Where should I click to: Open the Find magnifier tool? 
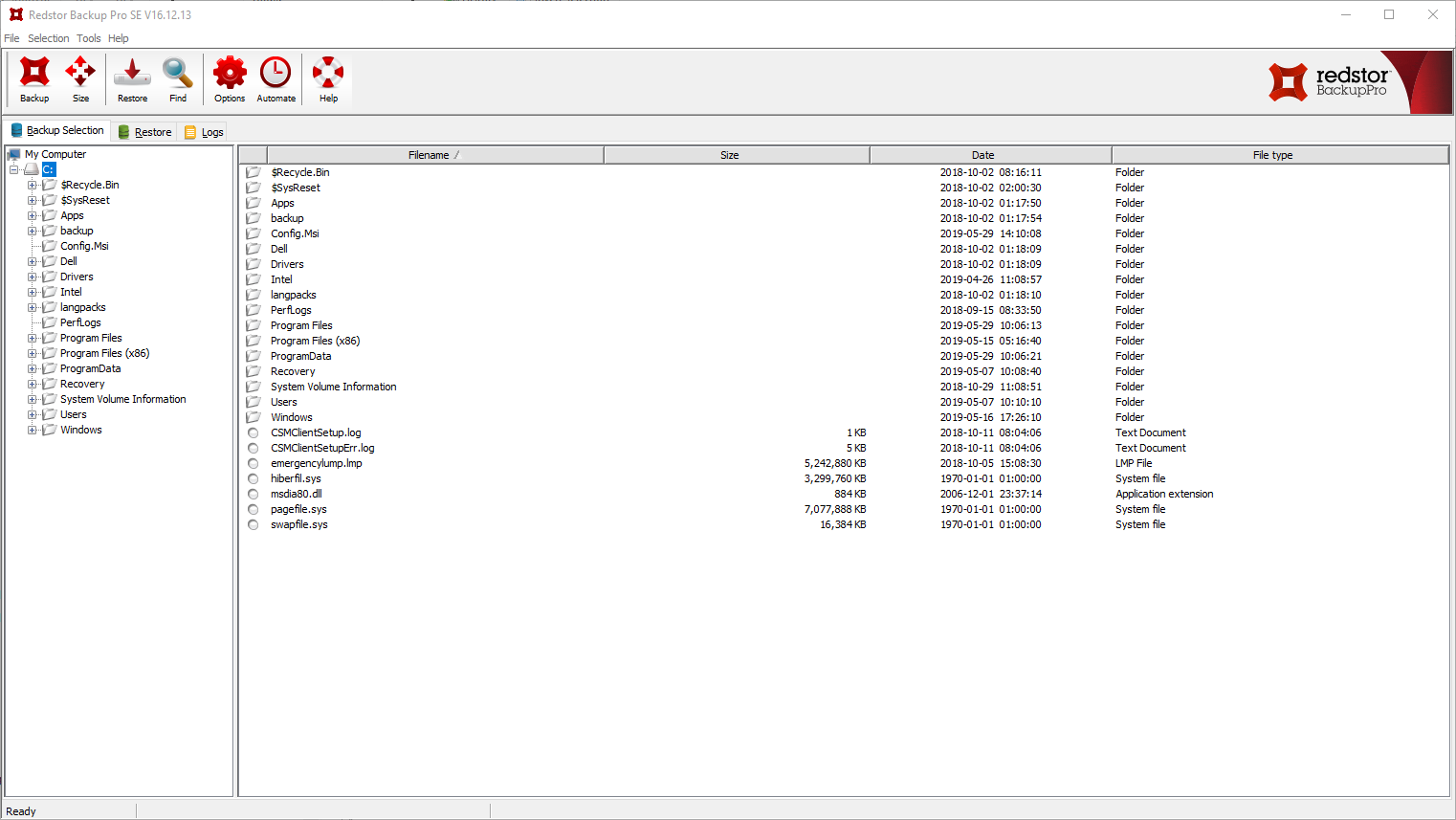click(178, 79)
